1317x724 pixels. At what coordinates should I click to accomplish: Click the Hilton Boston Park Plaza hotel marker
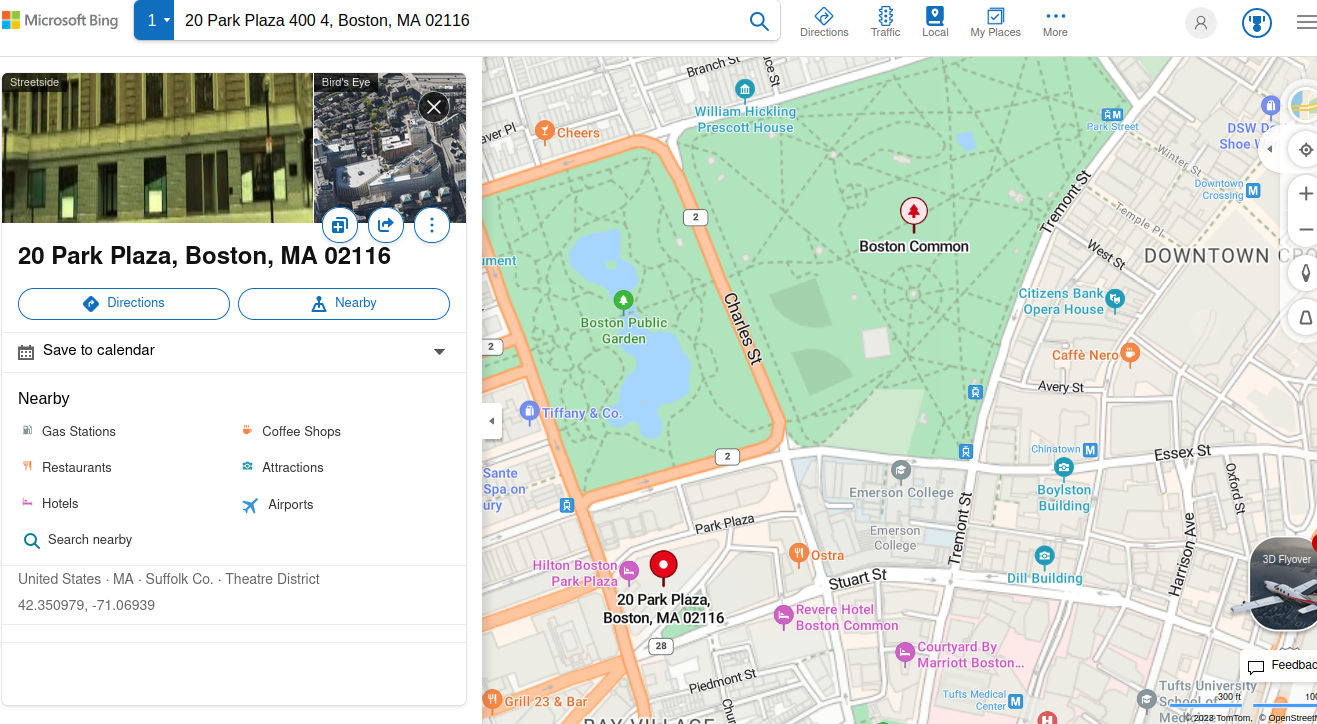629,571
